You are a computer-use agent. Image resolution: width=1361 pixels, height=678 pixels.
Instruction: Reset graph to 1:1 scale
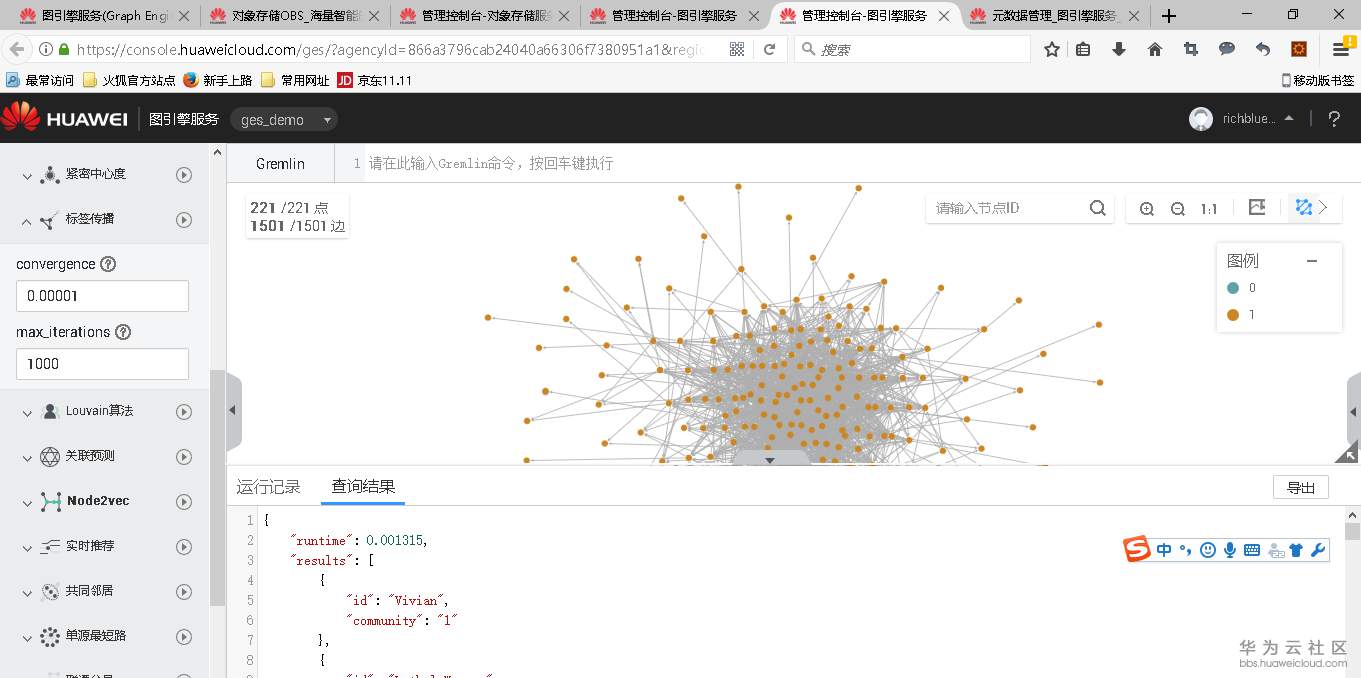pyautogui.click(x=1209, y=209)
